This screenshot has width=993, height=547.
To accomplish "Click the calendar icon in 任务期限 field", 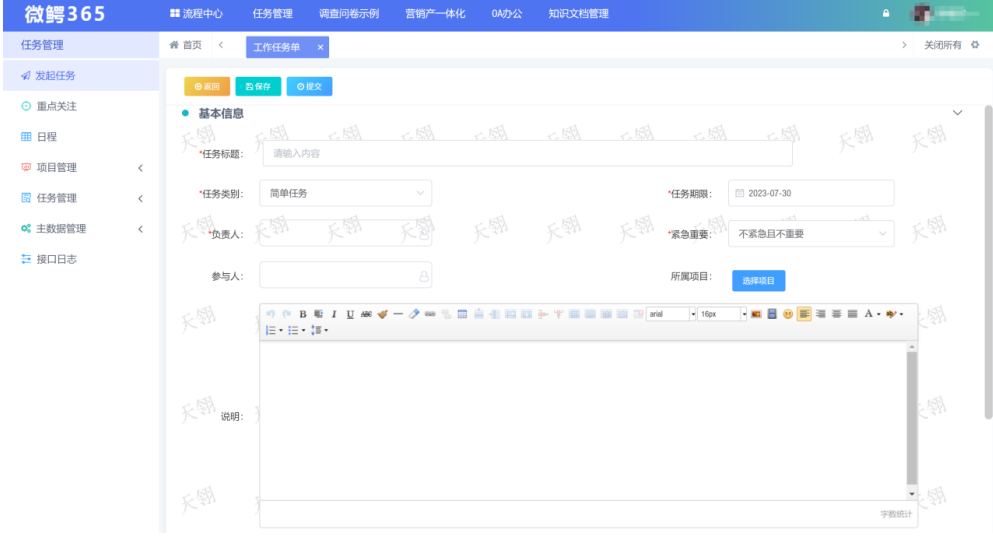I will (x=740, y=193).
